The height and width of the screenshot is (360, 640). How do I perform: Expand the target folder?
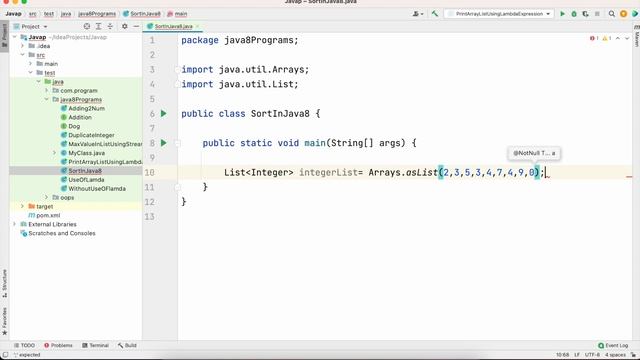22,207
